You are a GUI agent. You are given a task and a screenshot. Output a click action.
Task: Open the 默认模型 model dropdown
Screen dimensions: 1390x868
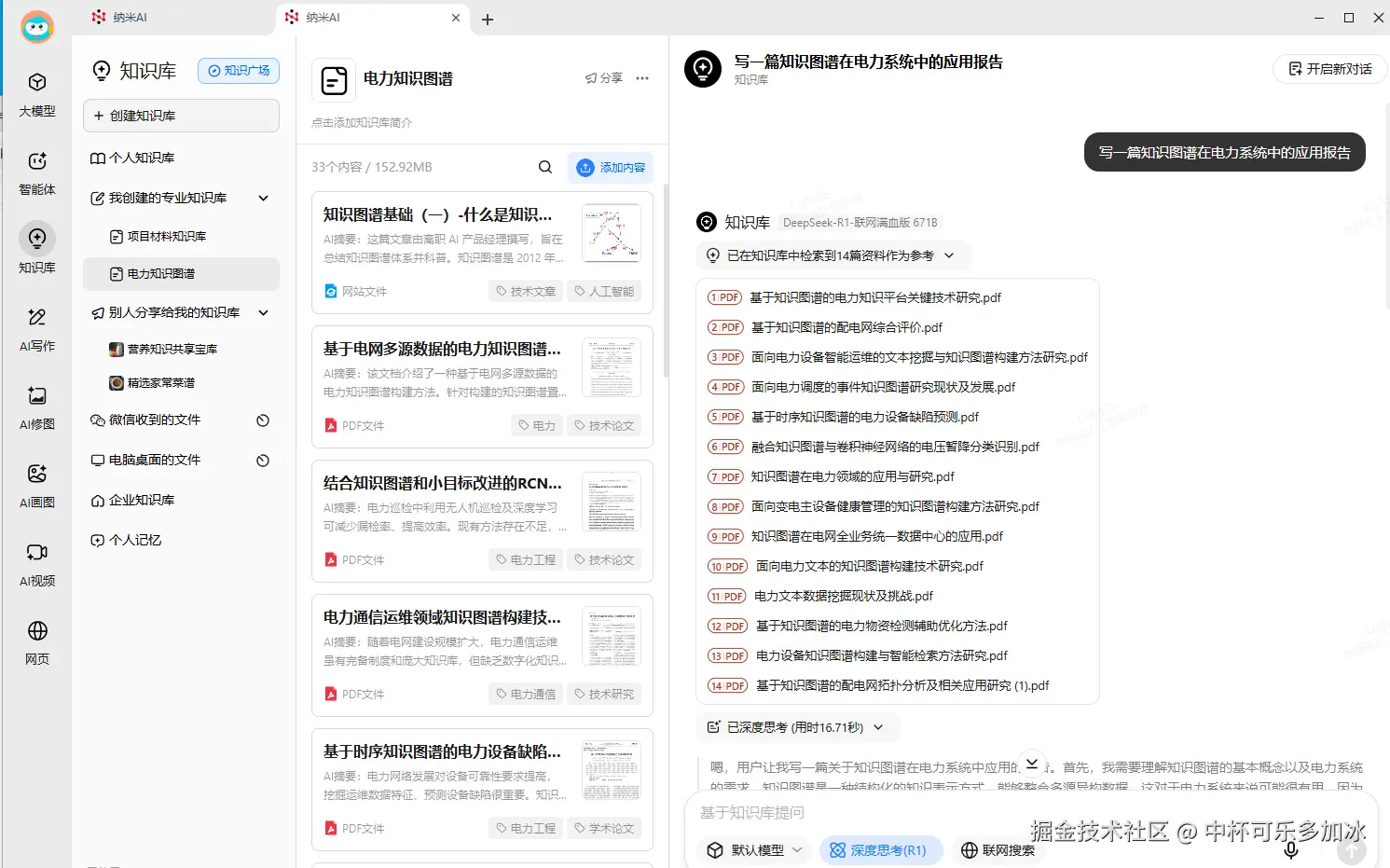754,850
